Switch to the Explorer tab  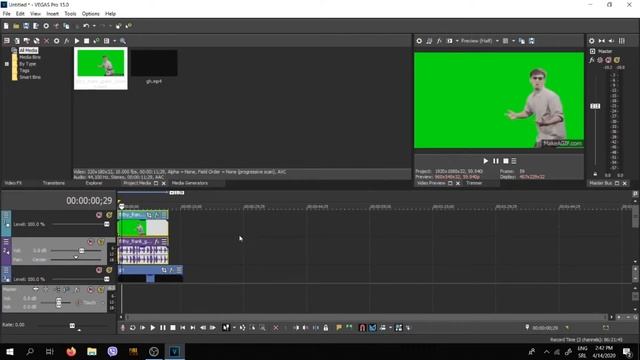tap(94, 183)
